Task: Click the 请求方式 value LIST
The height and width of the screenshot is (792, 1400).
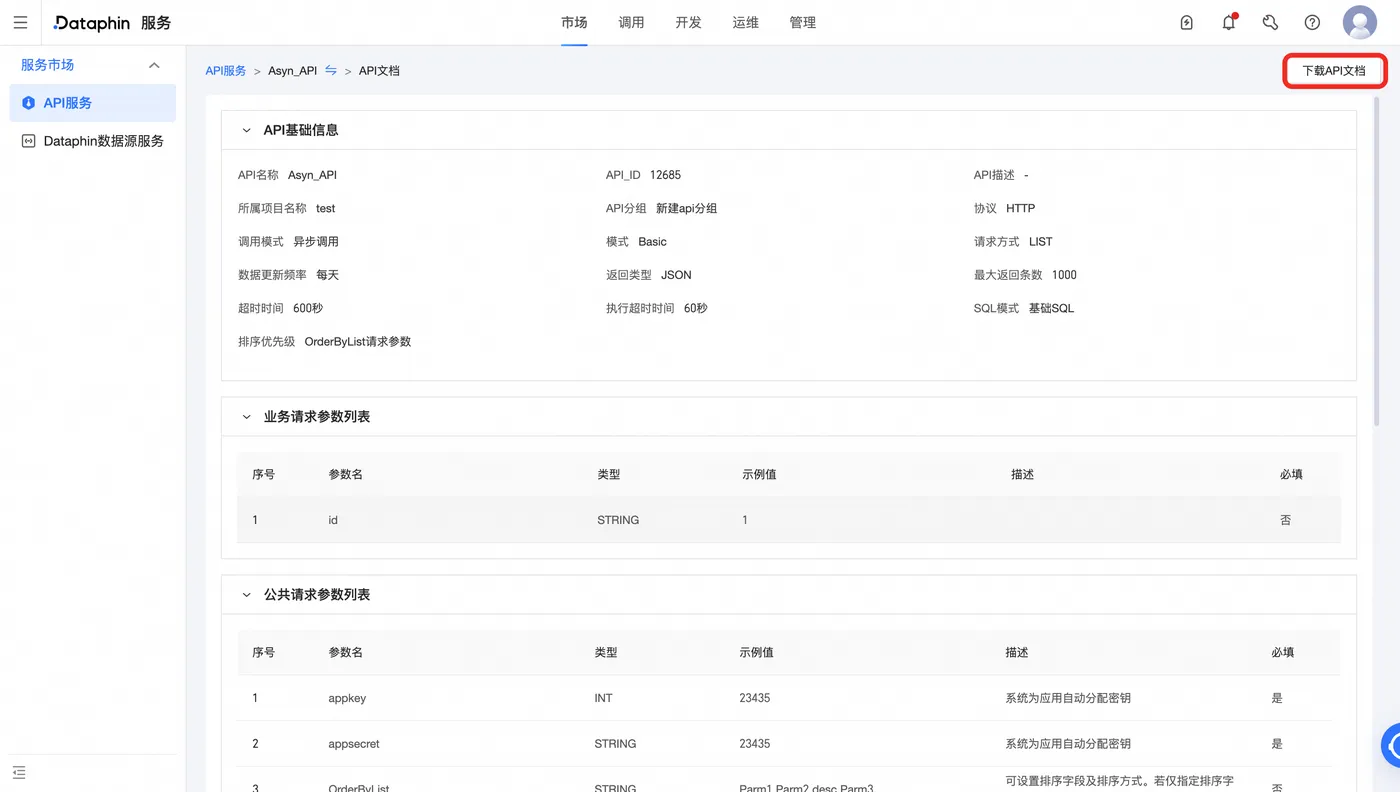Action: [x=1041, y=242]
